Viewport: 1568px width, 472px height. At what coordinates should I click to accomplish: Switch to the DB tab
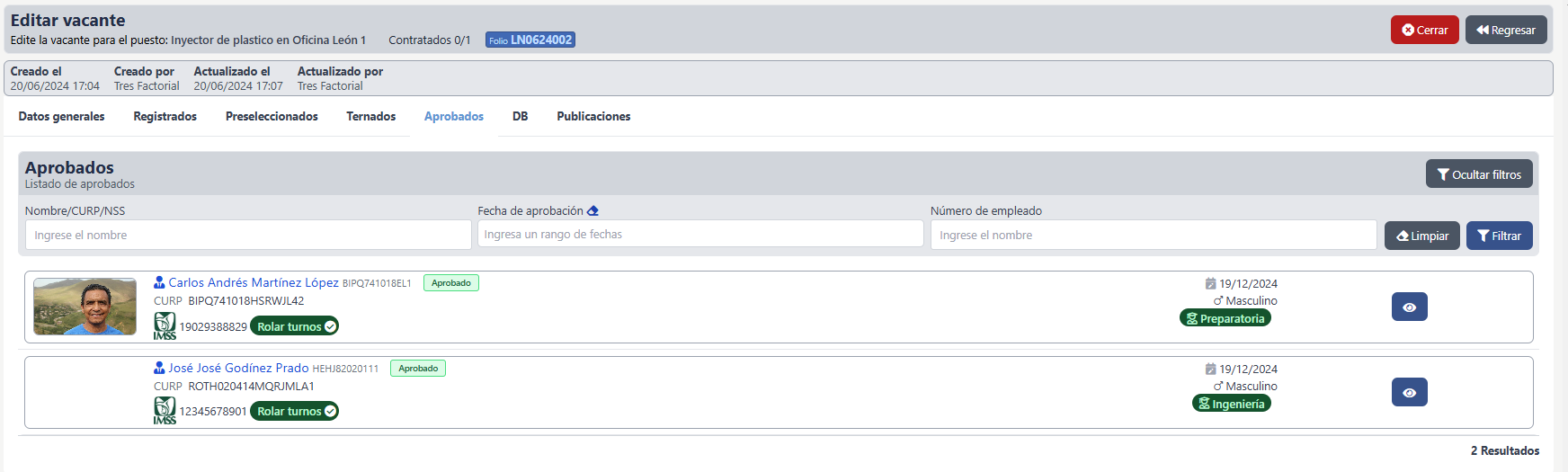(521, 117)
